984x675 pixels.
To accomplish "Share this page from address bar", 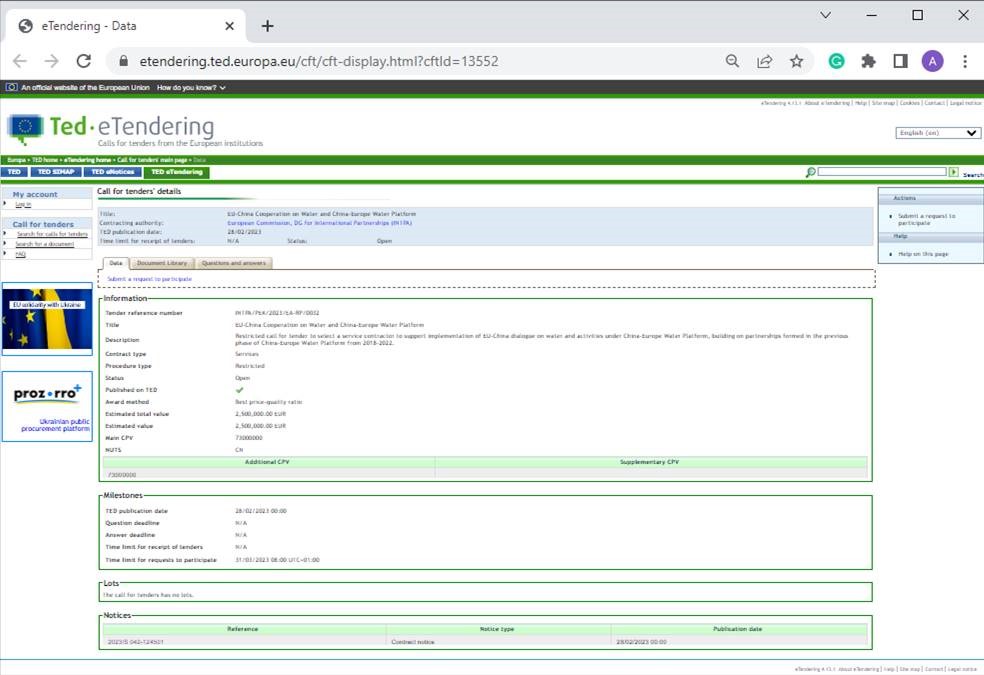I will pos(764,61).
